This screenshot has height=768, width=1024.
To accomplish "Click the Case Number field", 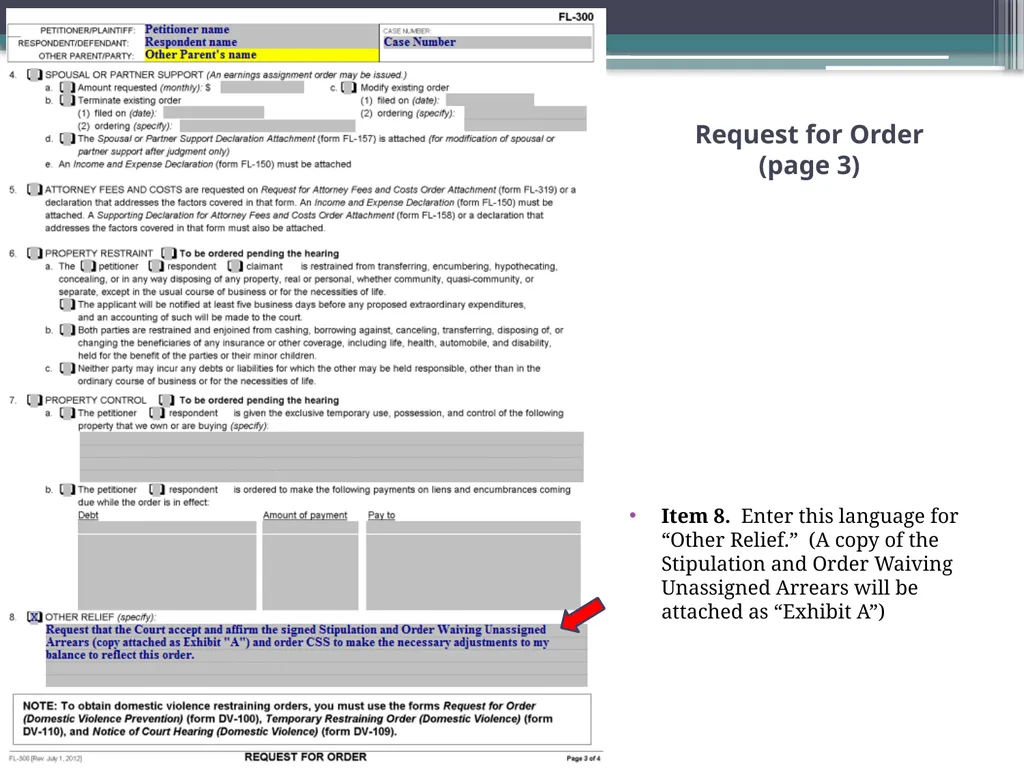I will click(x=487, y=42).
